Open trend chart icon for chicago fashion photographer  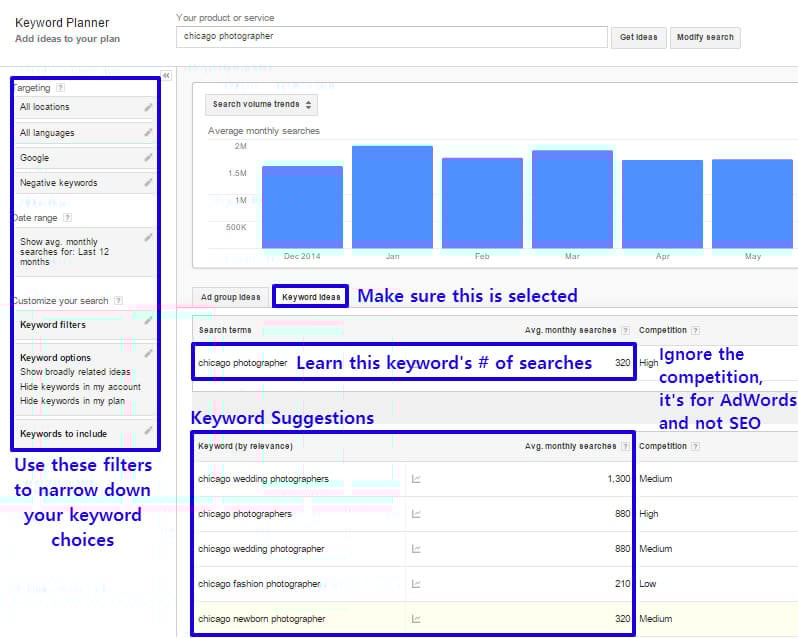(416, 584)
